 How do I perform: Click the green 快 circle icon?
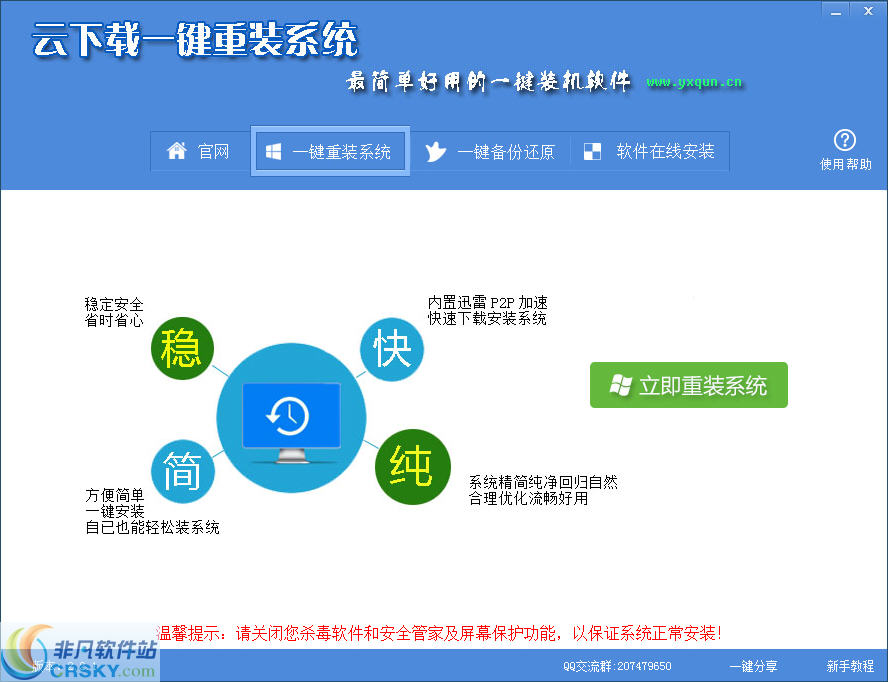(392, 349)
